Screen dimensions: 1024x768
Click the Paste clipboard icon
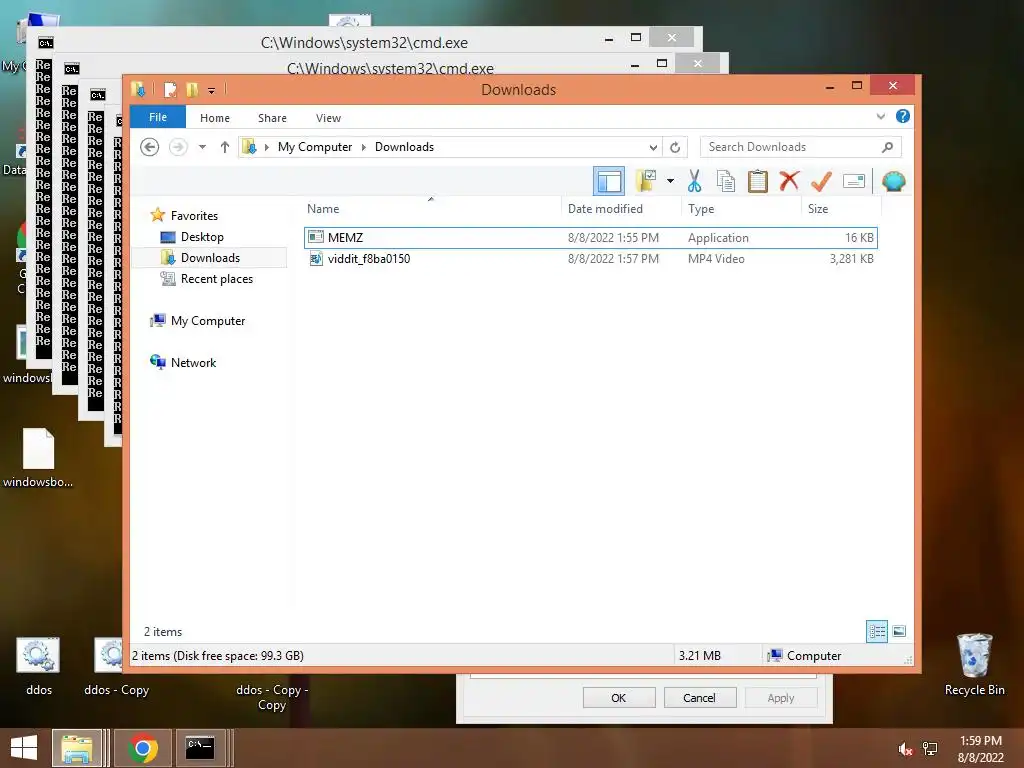pos(758,181)
